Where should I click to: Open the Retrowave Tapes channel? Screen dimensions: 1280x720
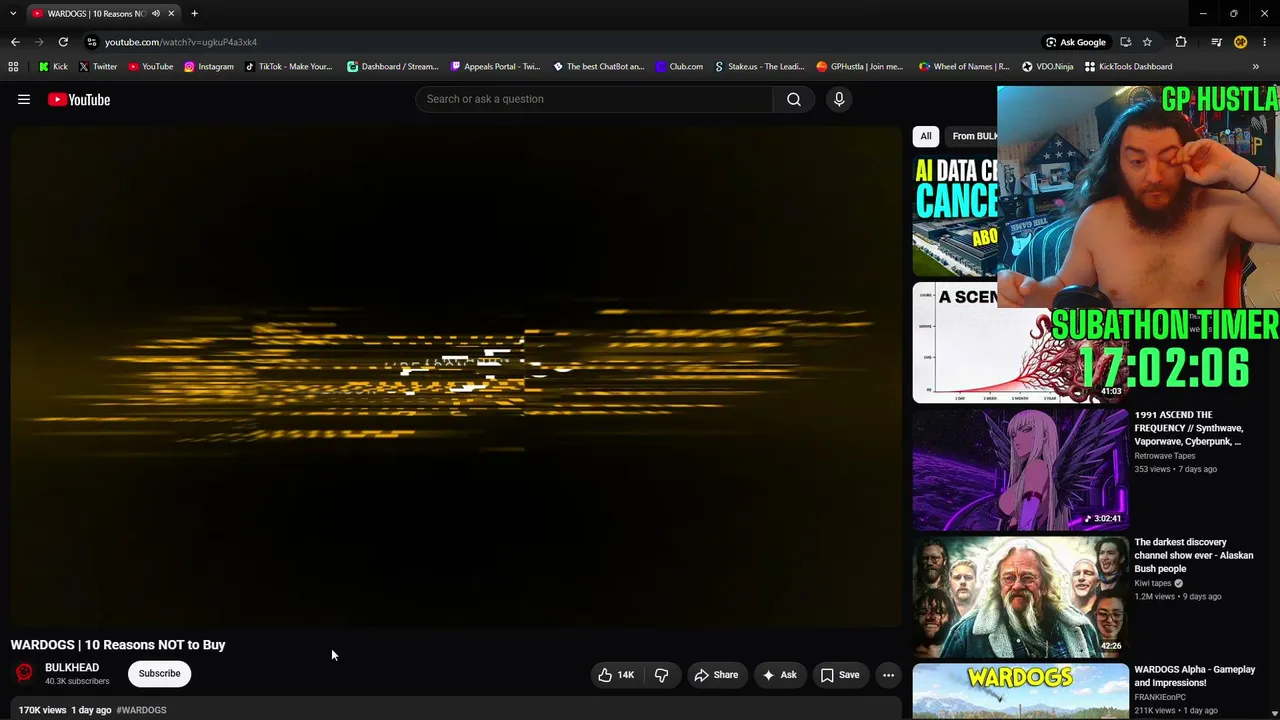1164,456
